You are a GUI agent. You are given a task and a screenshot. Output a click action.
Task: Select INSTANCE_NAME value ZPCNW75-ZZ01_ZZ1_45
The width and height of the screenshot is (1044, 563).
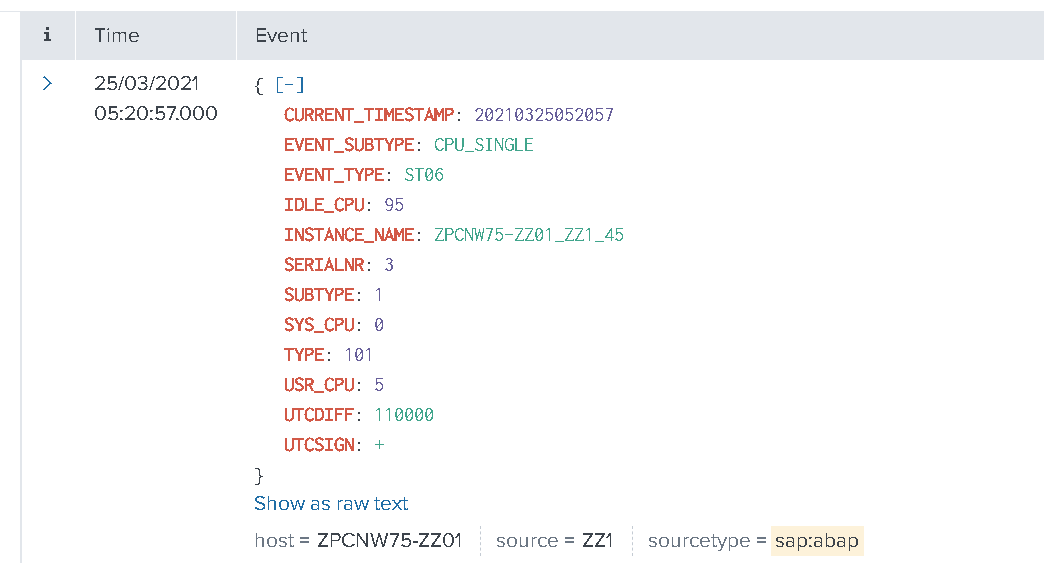click(x=529, y=235)
